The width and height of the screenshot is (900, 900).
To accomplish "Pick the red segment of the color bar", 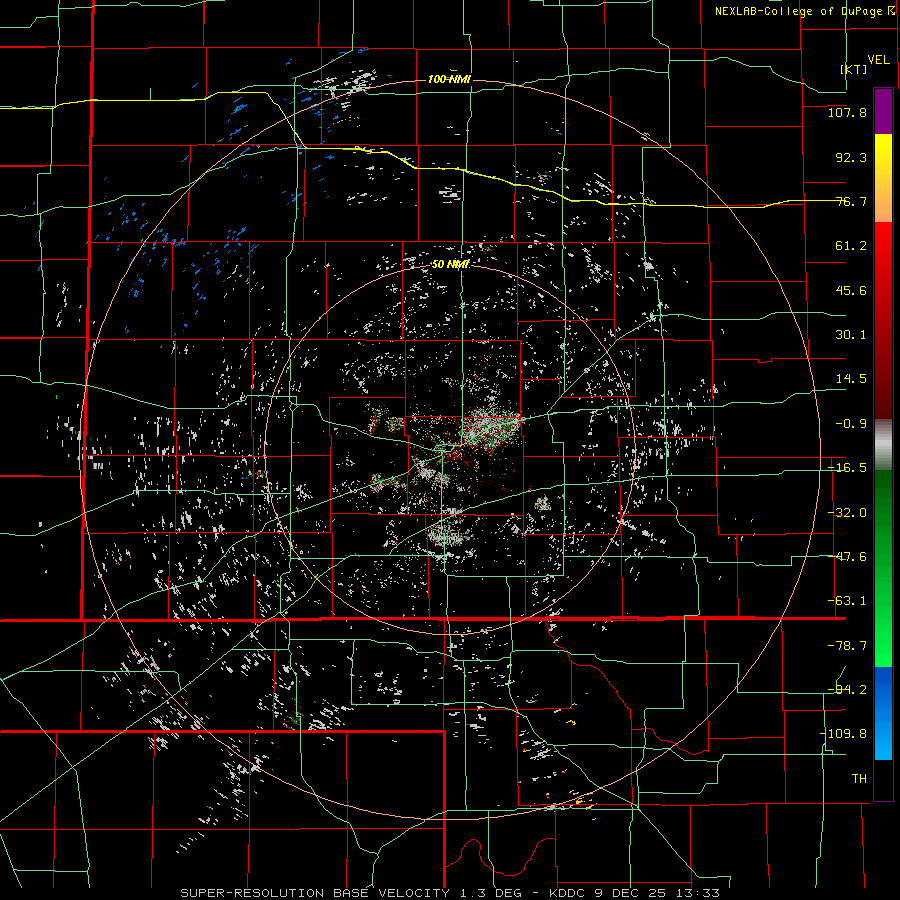I will click(x=883, y=320).
